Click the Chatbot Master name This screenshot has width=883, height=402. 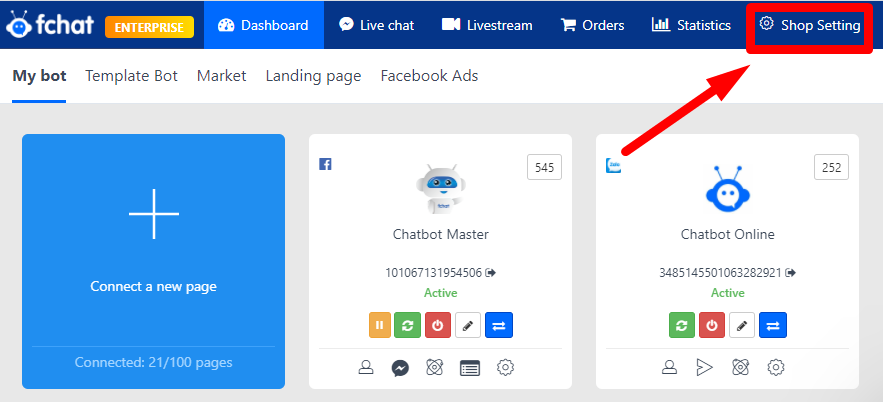(440, 234)
